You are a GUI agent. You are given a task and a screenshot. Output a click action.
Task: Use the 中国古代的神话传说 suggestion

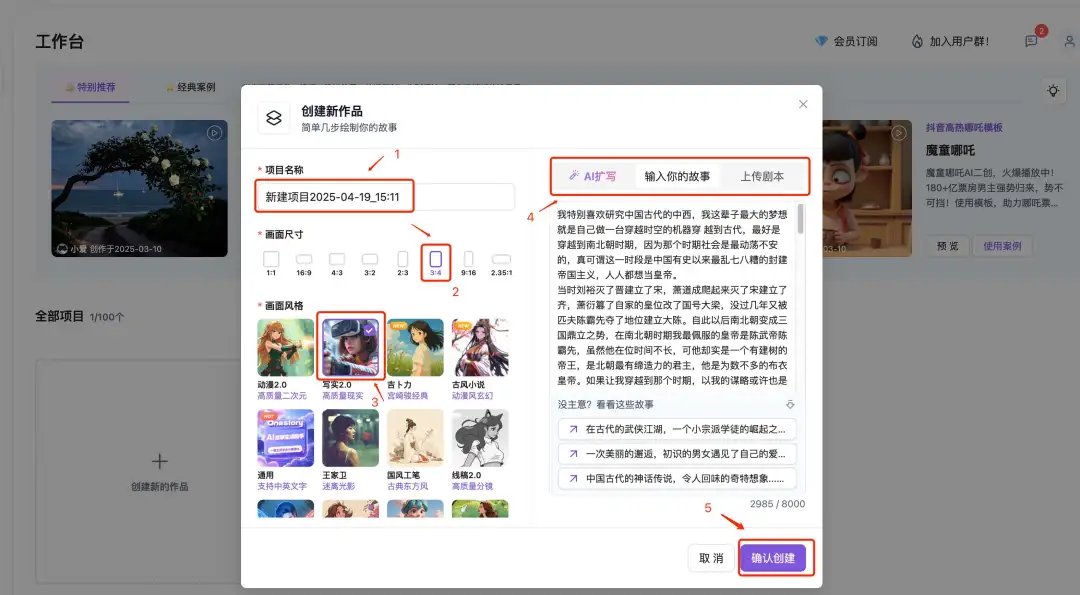[677, 479]
